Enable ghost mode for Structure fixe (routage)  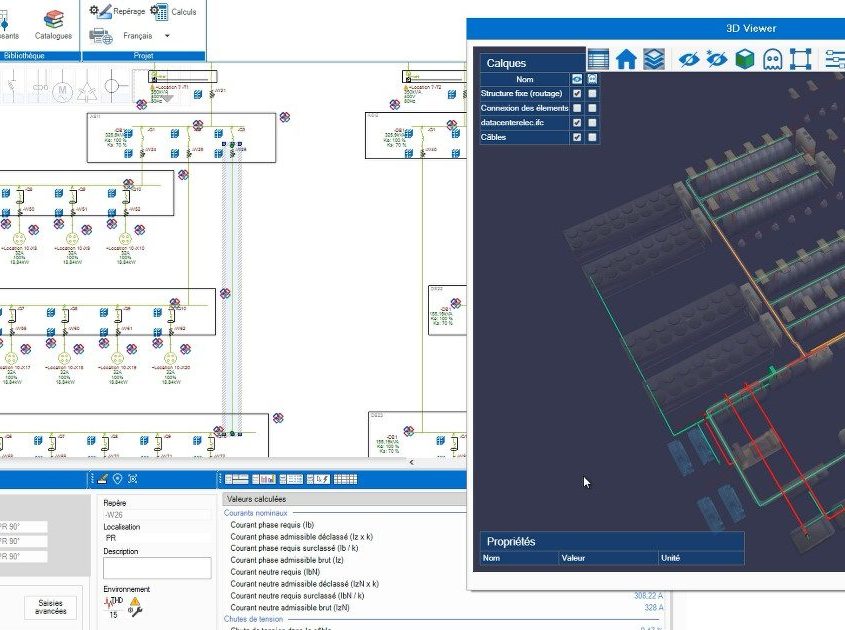[592, 93]
